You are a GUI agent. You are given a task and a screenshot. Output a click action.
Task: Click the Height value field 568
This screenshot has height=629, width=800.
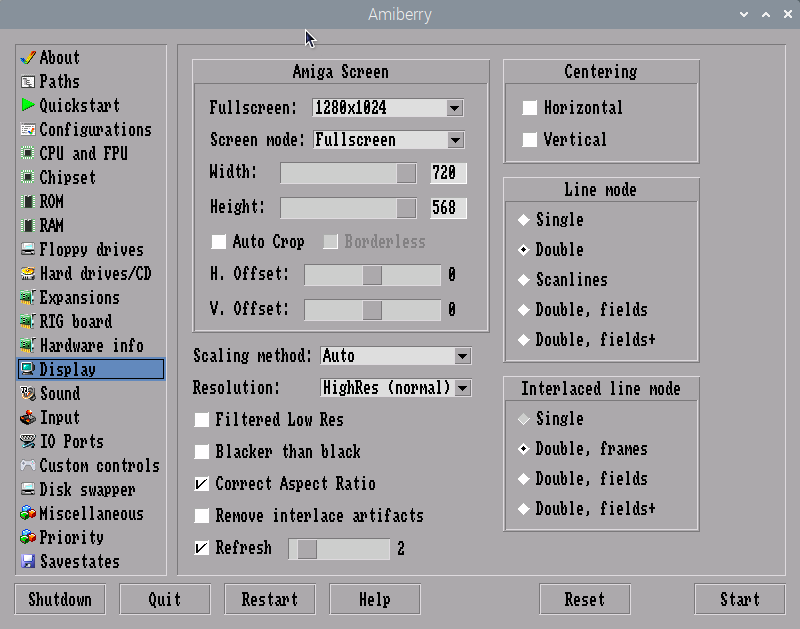[448, 208]
